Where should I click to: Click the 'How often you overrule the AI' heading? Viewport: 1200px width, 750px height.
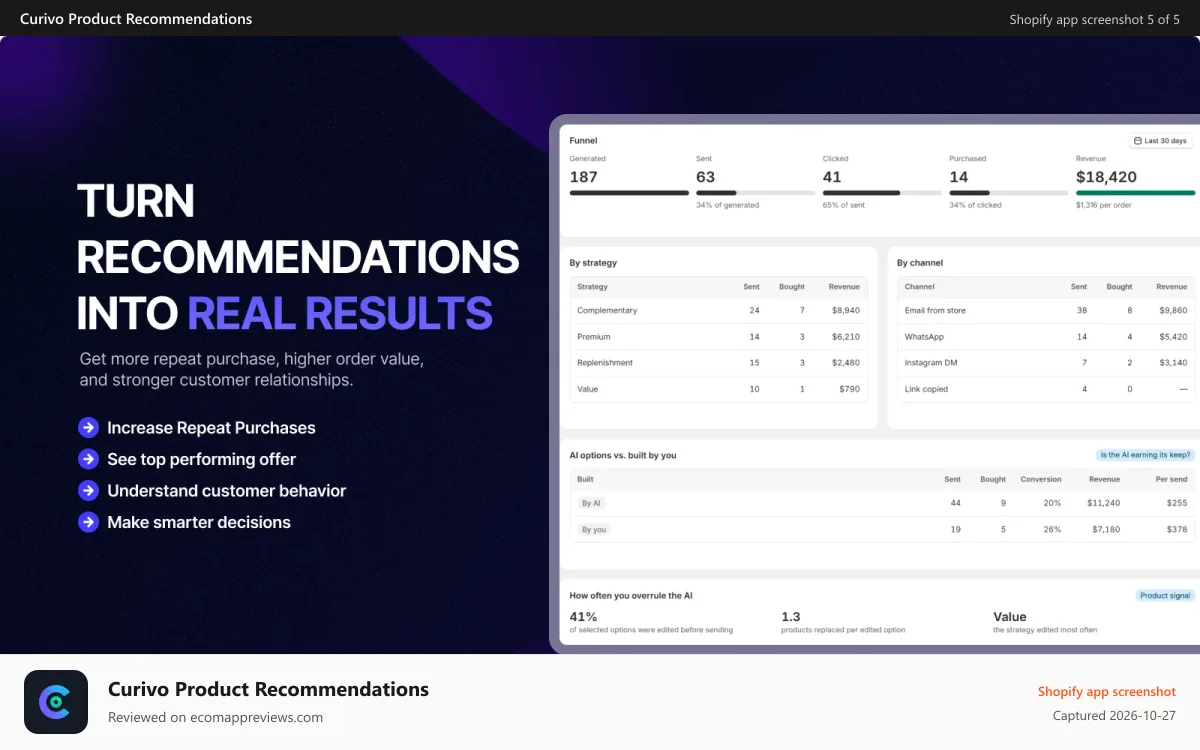(631, 595)
